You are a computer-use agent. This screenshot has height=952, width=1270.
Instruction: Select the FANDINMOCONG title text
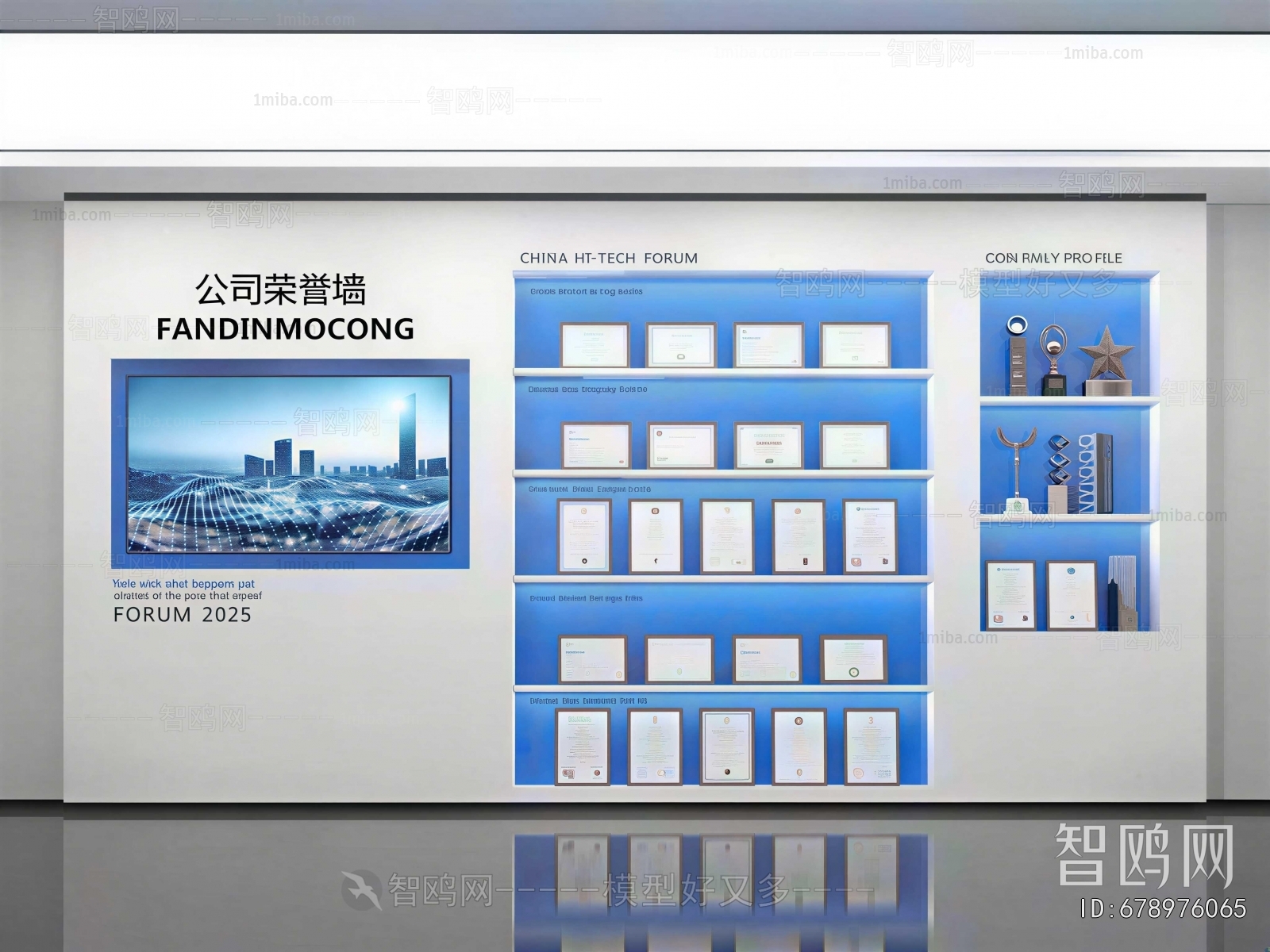285,328
